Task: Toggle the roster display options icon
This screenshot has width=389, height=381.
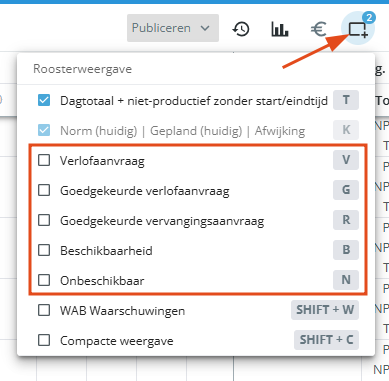Action: point(358,29)
